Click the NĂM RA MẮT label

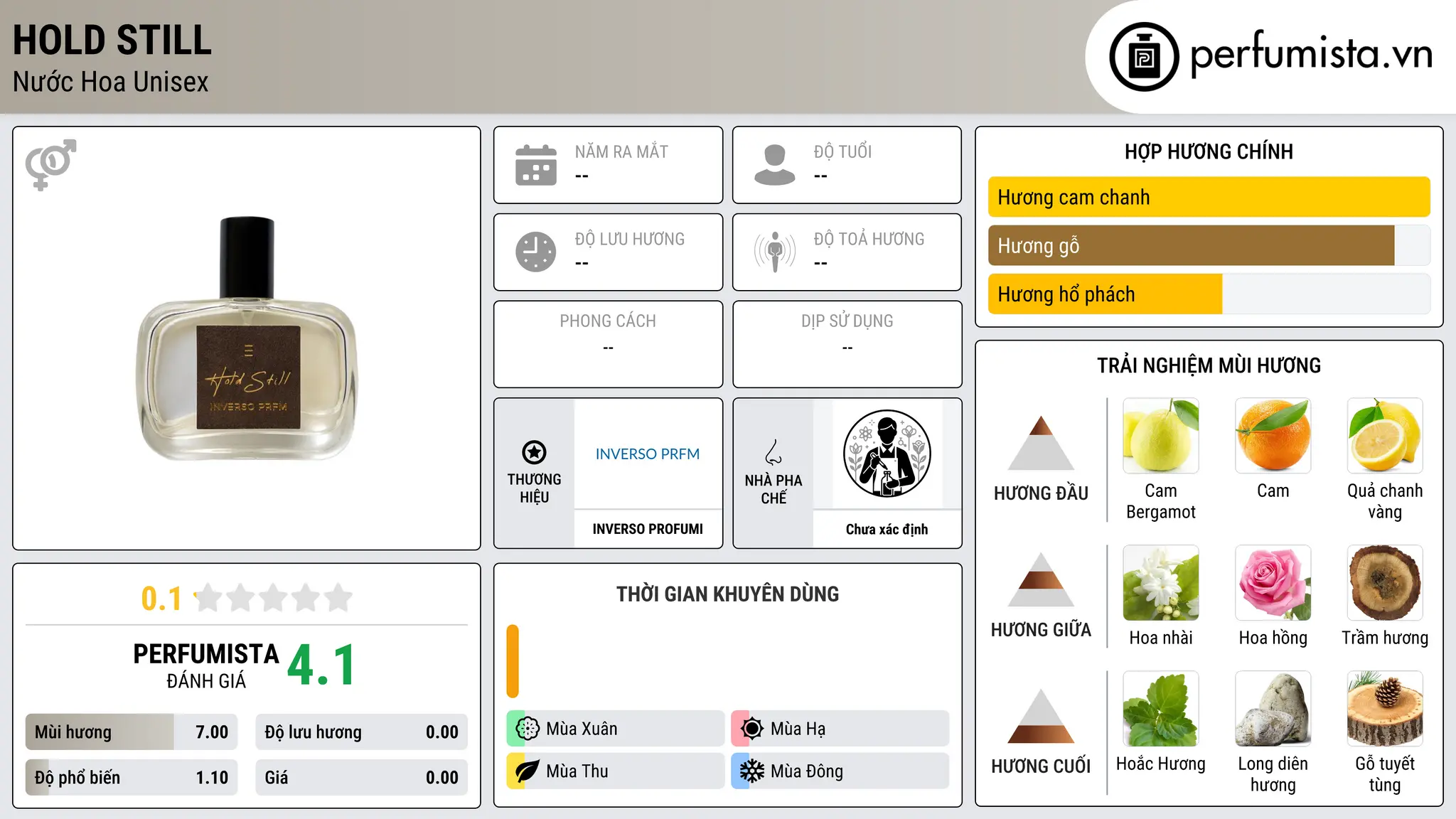pyautogui.click(x=621, y=151)
